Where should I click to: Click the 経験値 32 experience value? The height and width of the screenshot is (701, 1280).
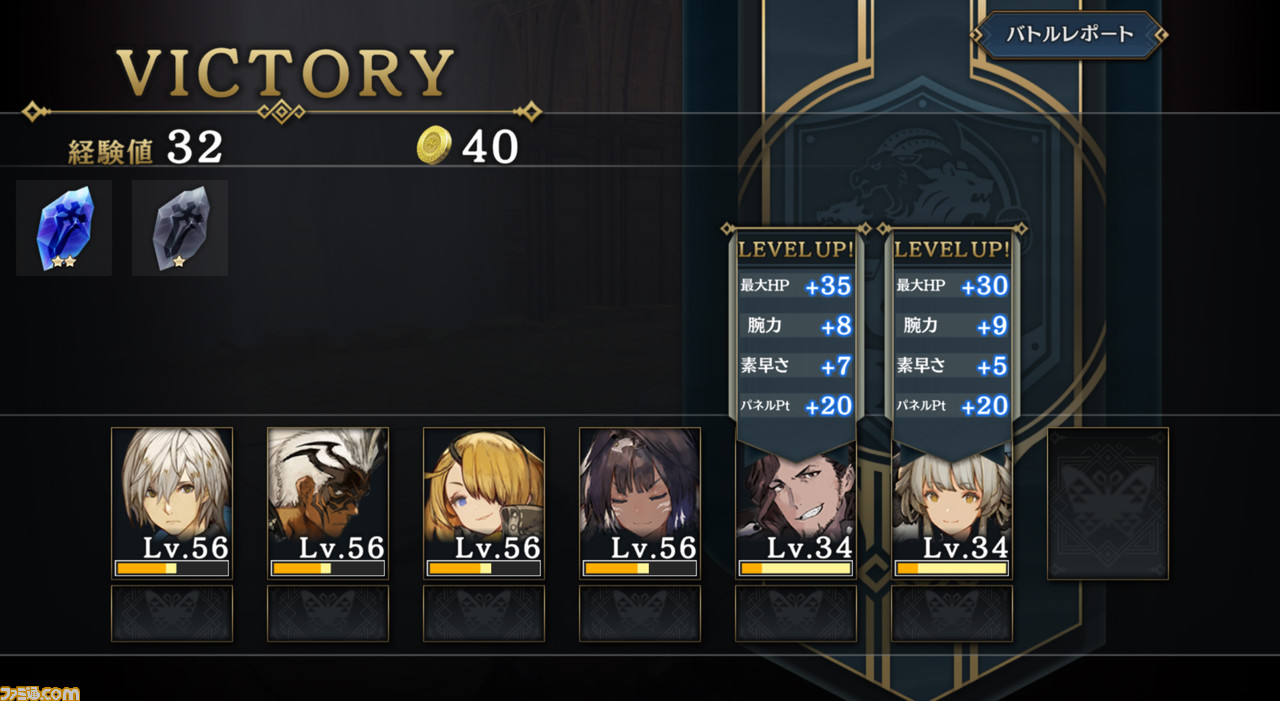tap(146, 148)
